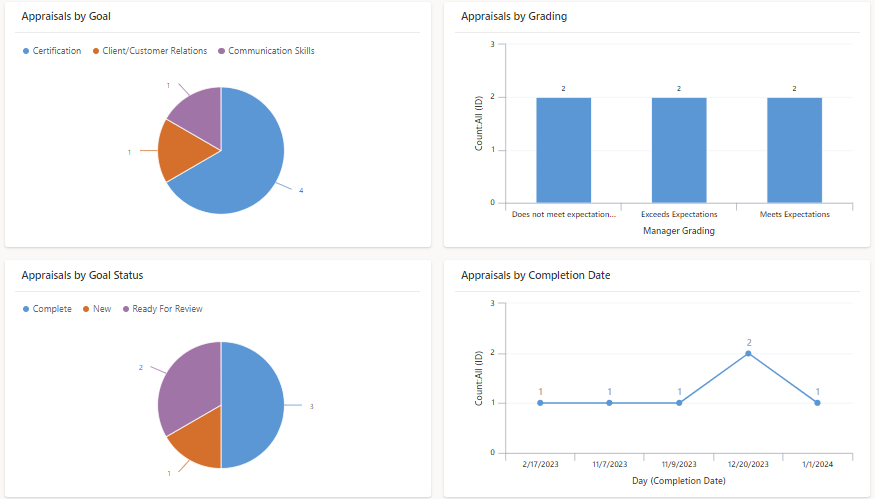Click the Complete legend dot
The image size is (875, 499).
pos(26,309)
